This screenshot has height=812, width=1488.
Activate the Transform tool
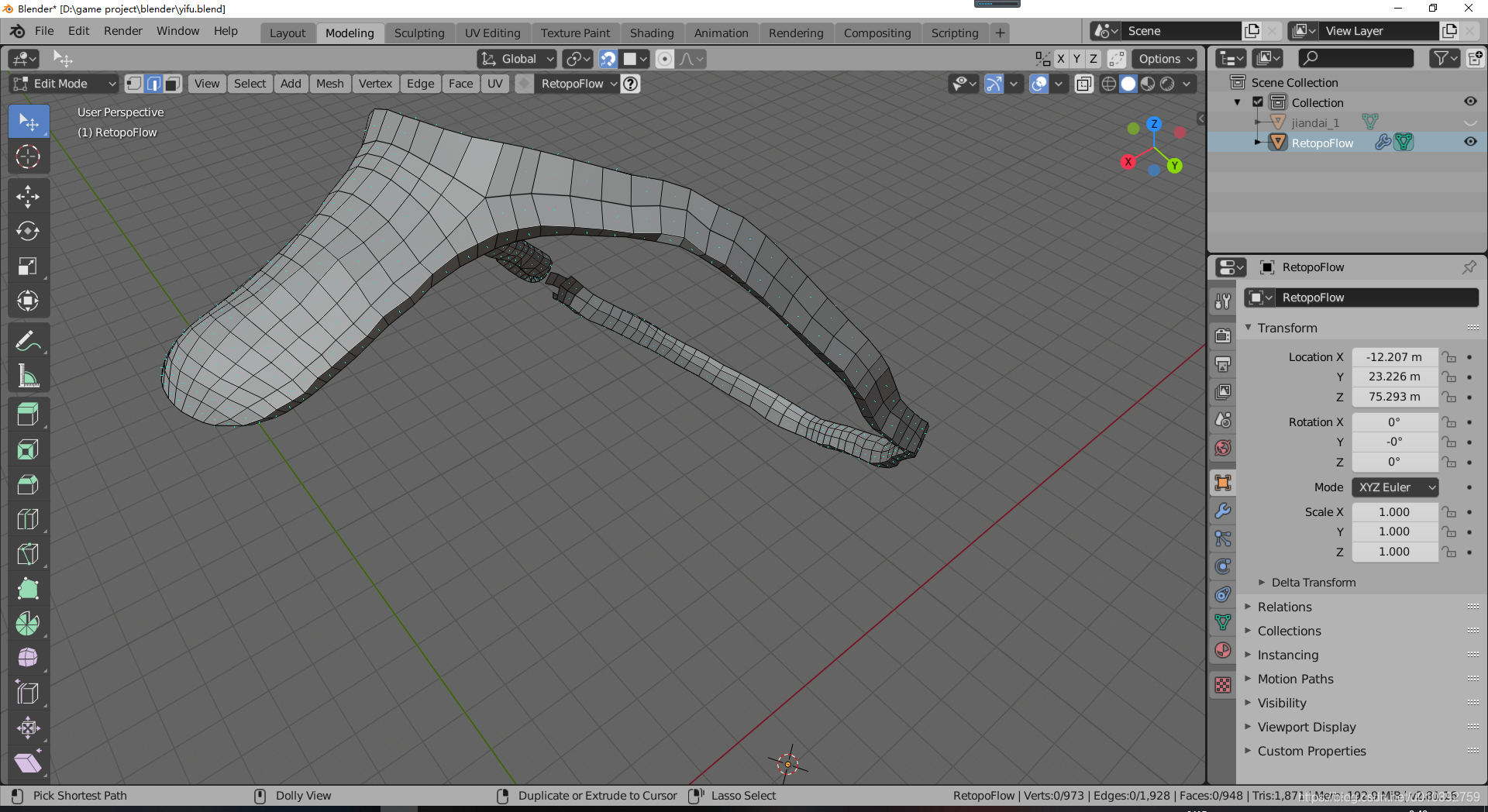28,301
